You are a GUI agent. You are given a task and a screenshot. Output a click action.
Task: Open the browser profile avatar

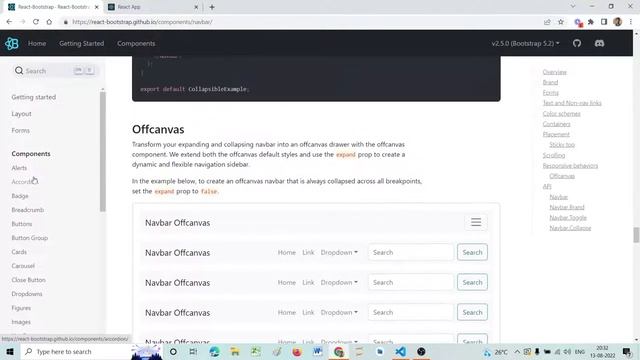pyautogui.click(x=618, y=22)
